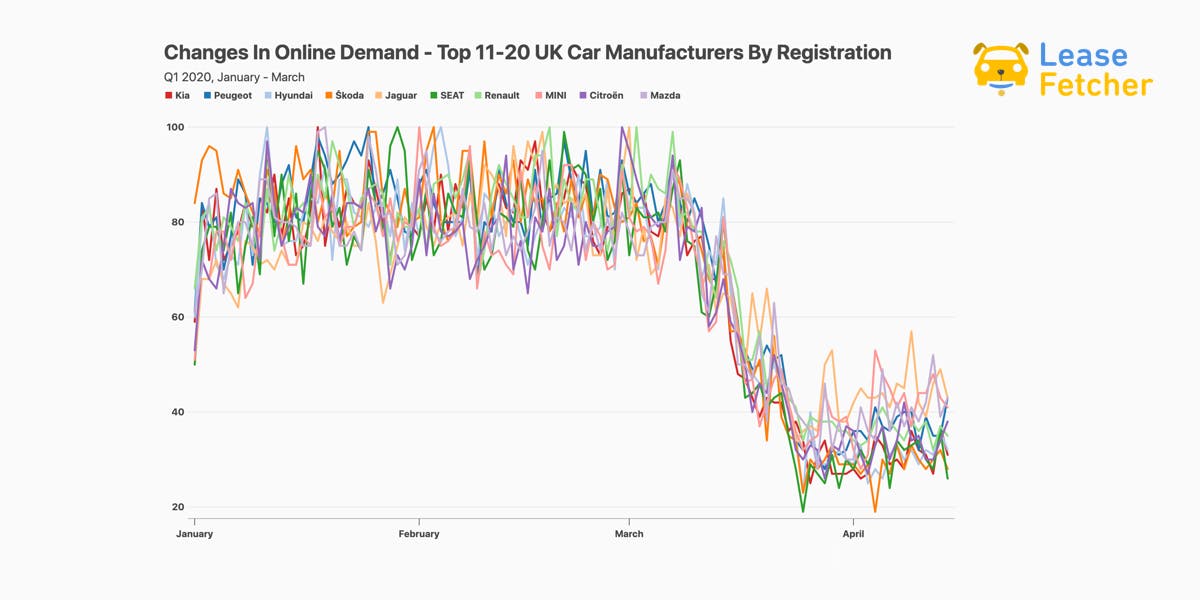Viewport: 1200px width, 600px height.
Task: Select the Mazda legend label
Action: pos(665,95)
